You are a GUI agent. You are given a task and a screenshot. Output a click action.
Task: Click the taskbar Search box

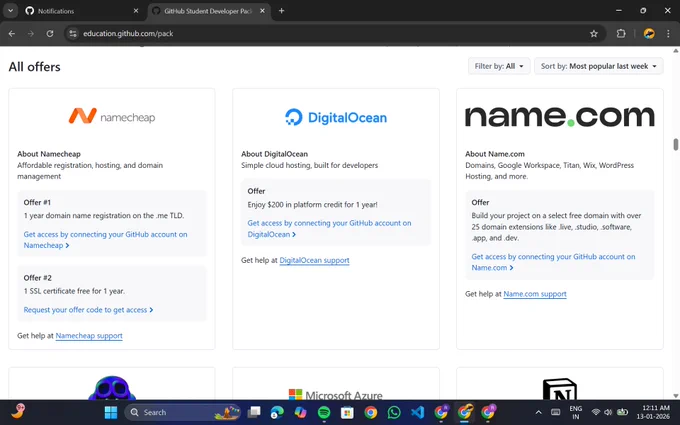tap(183, 412)
